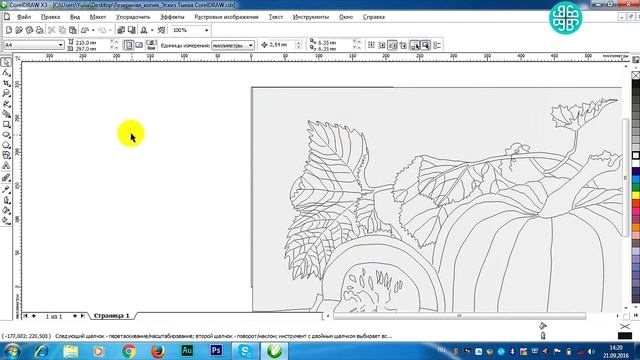Click the Export icon
Image resolution: width=640 pixels, height=360 pixels.
131,30
